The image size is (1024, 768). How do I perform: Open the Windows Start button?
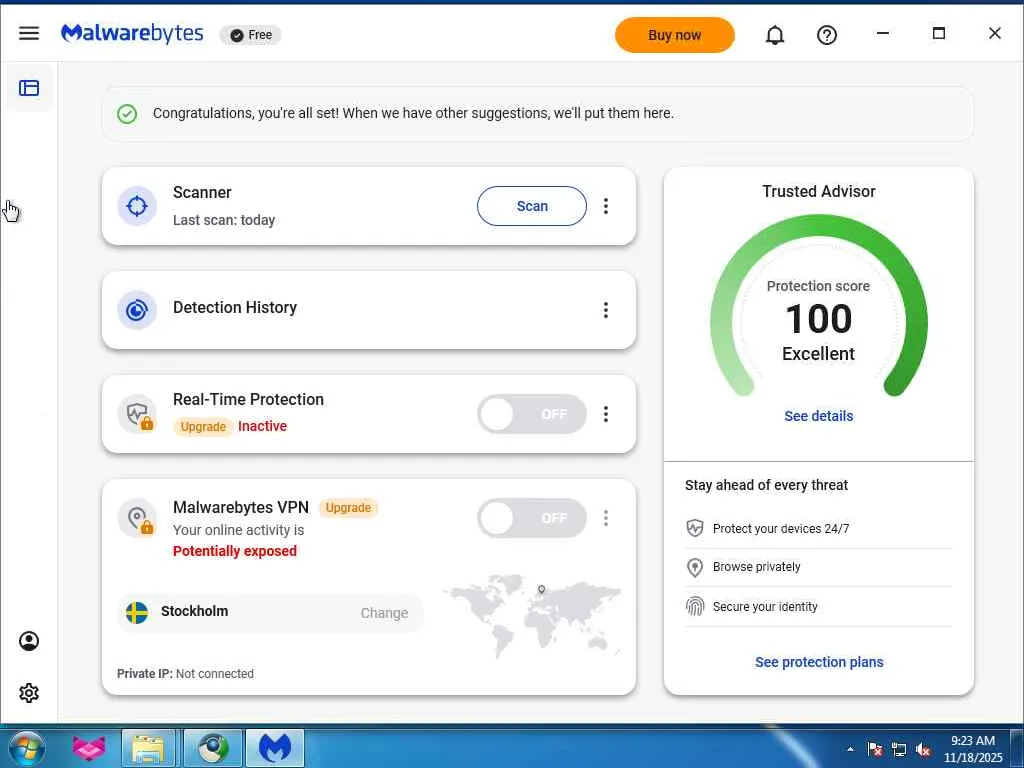27,748
